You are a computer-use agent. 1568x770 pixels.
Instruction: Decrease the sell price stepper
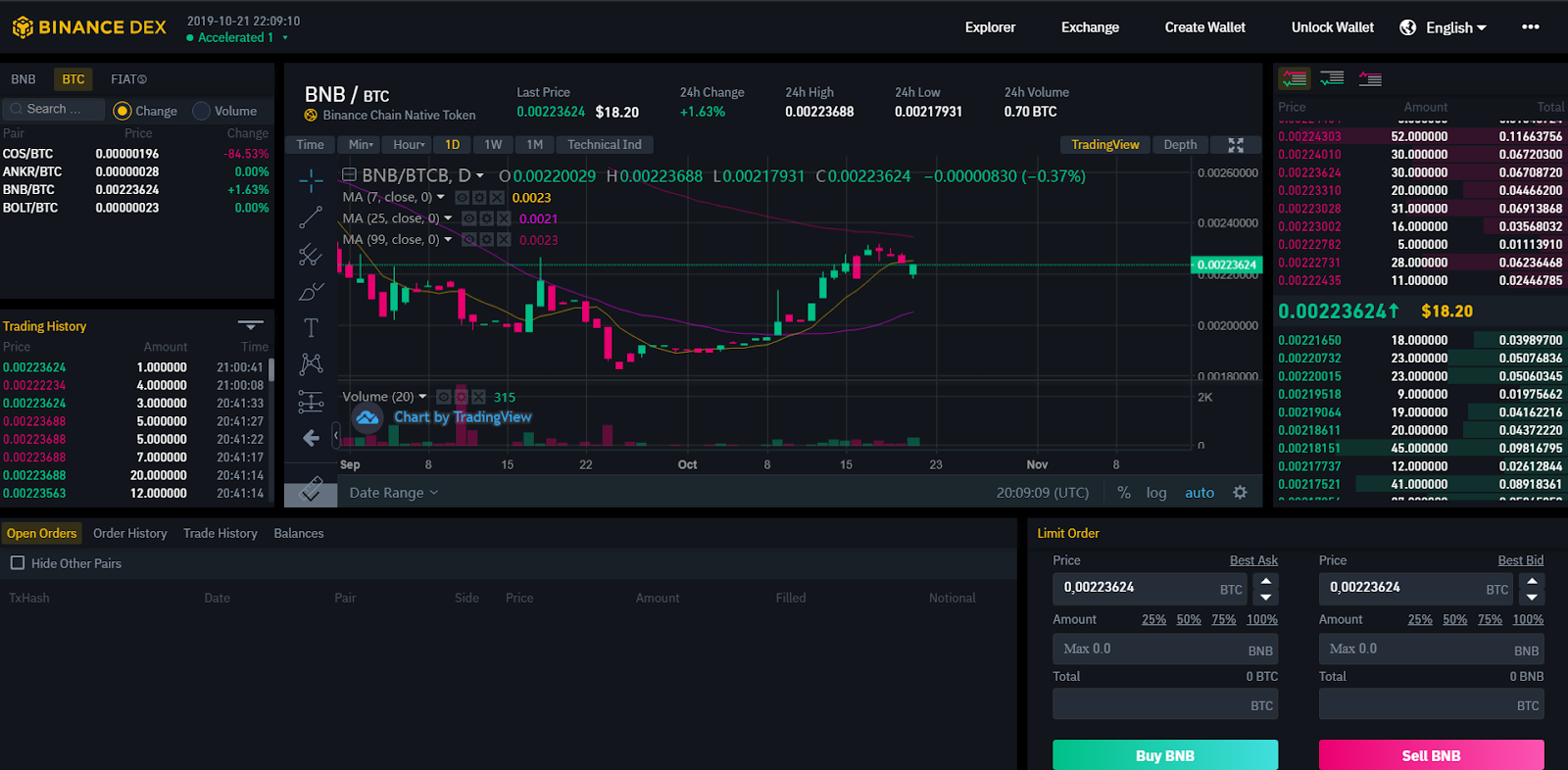1532,597
